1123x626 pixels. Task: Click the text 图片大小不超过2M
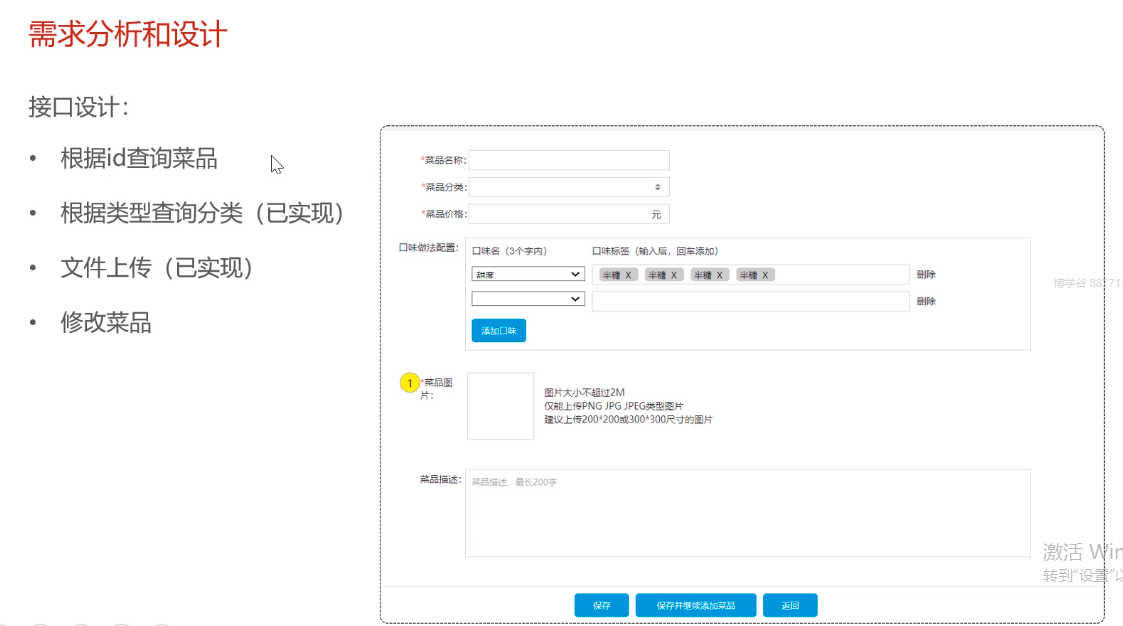[x=584, y=392]
